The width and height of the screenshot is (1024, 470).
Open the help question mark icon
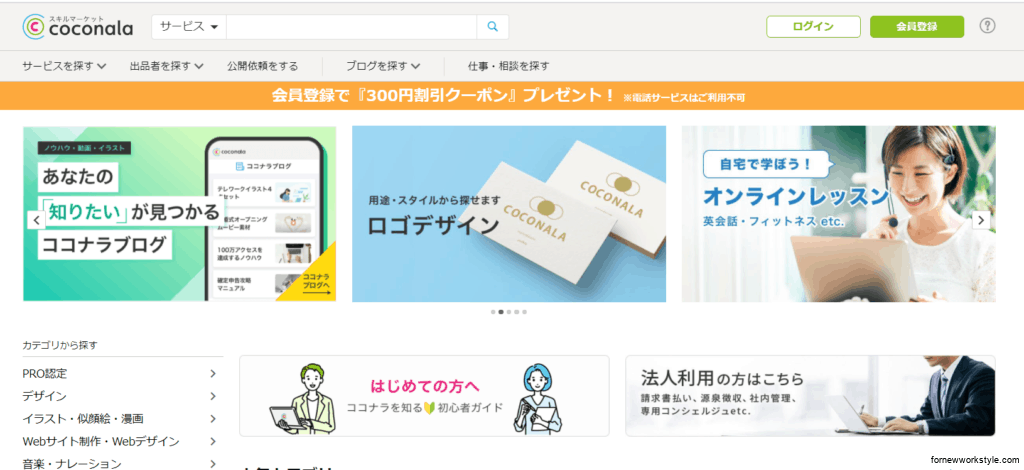pos(987,26)
